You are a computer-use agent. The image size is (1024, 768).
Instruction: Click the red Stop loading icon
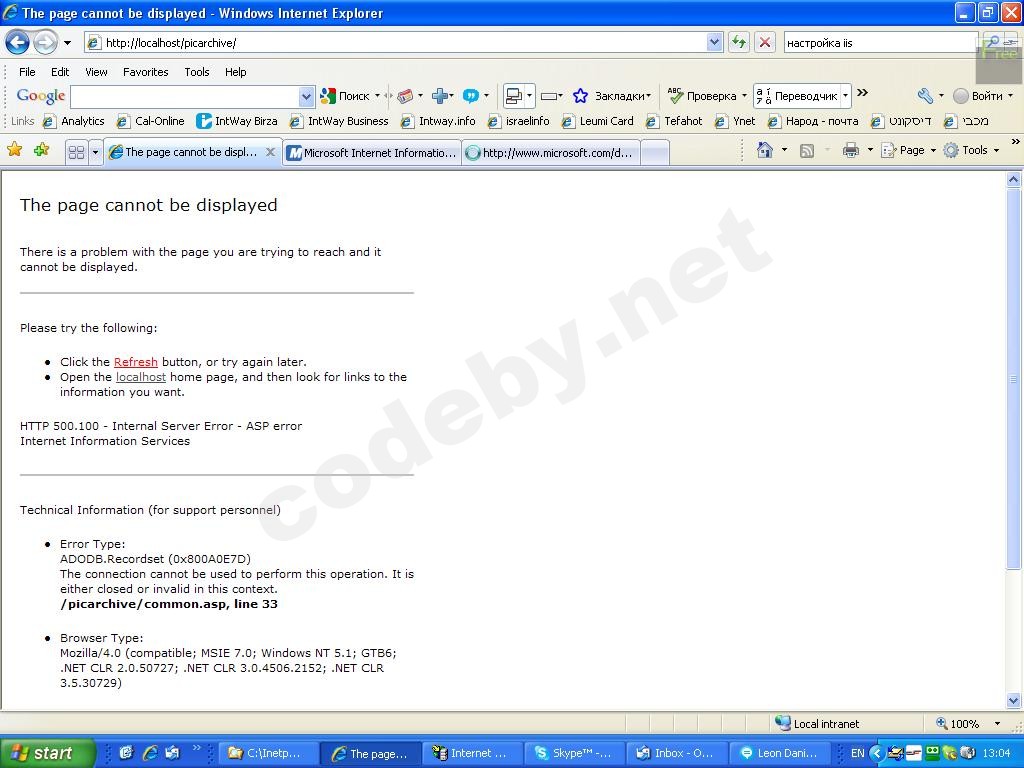765,43
